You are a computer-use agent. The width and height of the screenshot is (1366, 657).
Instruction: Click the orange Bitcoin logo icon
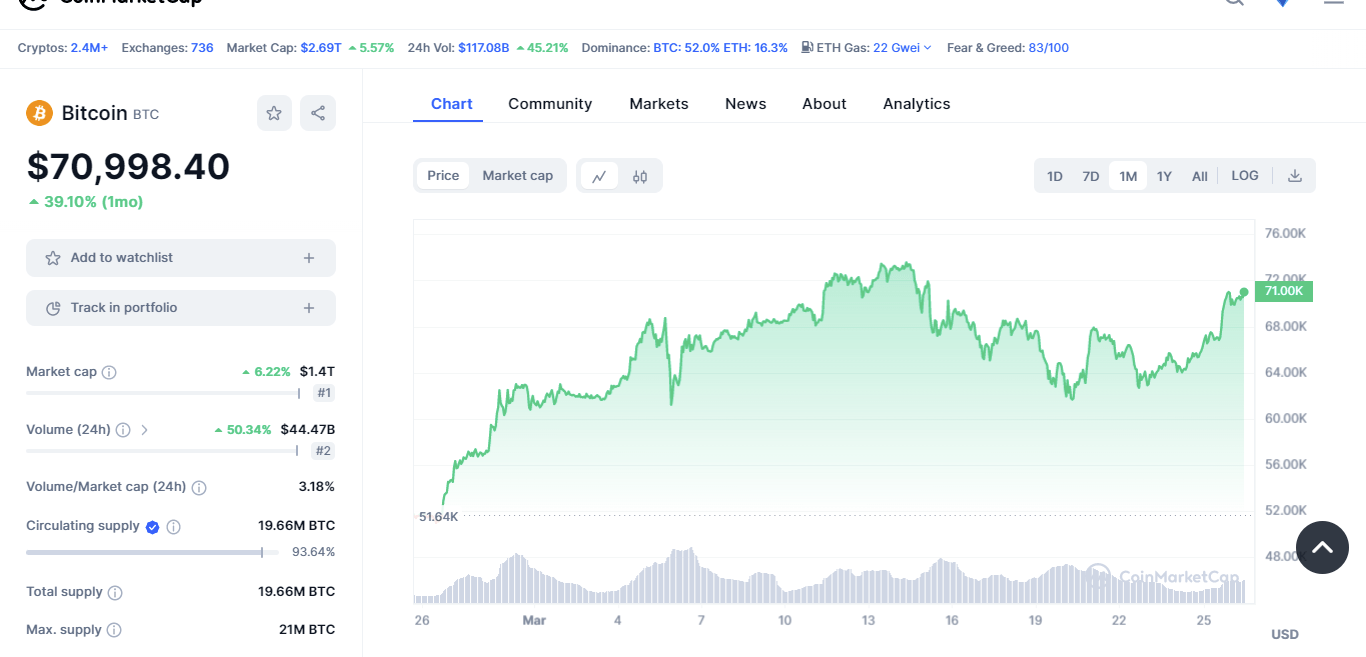point(39,113)
